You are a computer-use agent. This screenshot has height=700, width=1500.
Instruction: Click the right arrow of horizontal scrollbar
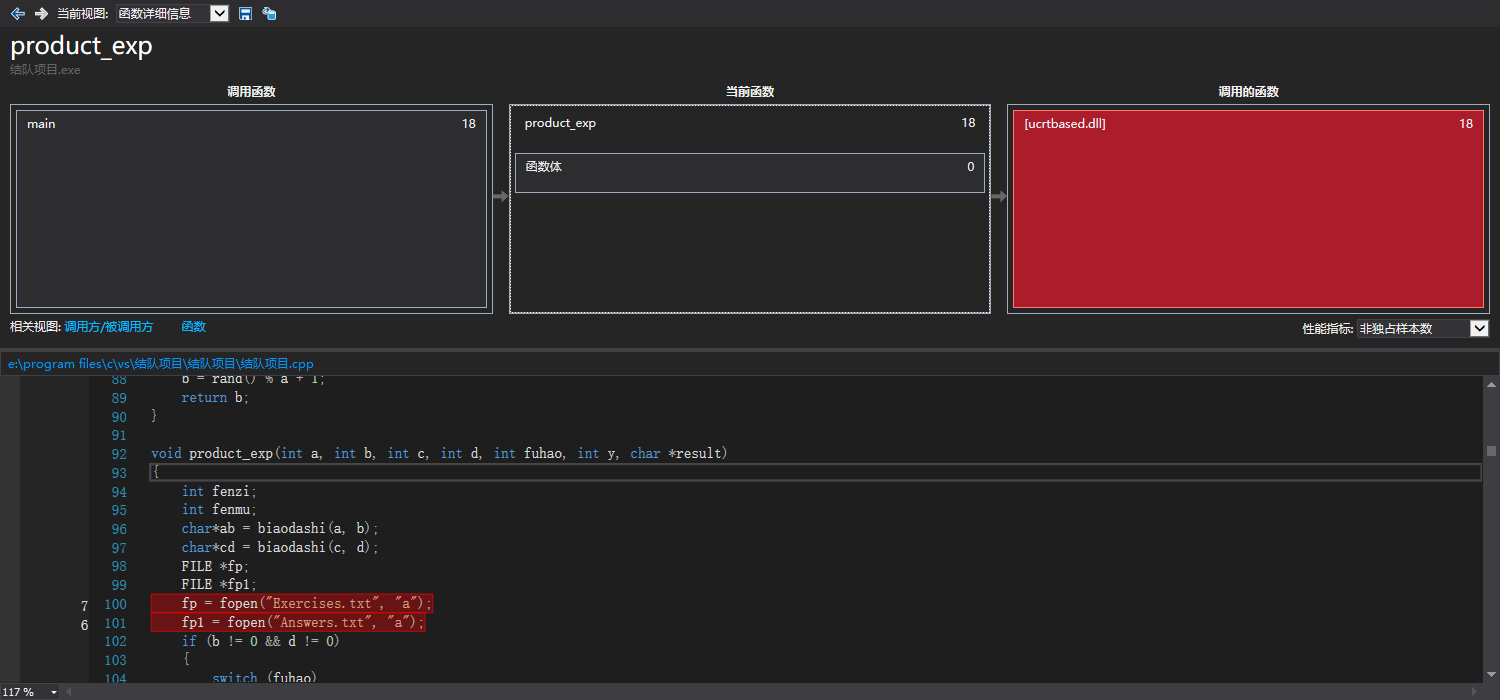1476,692
